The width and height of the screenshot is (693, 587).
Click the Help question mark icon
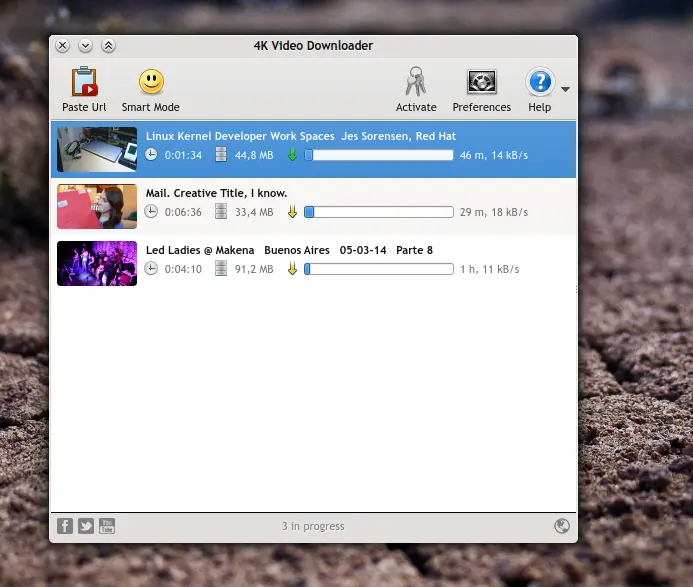click(540, 82)
